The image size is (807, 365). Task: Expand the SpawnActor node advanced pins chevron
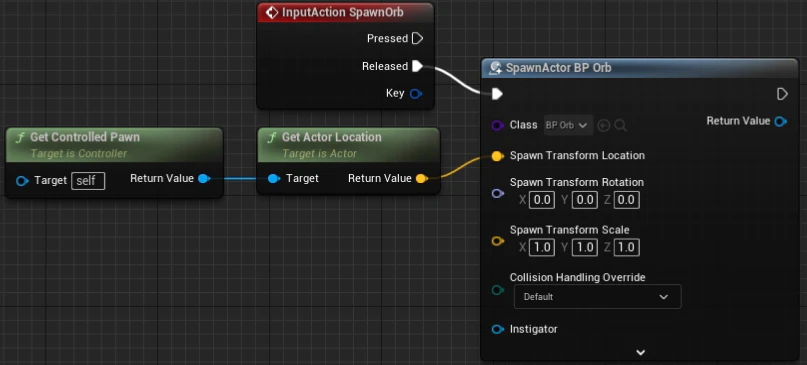[x=641, y=353]
